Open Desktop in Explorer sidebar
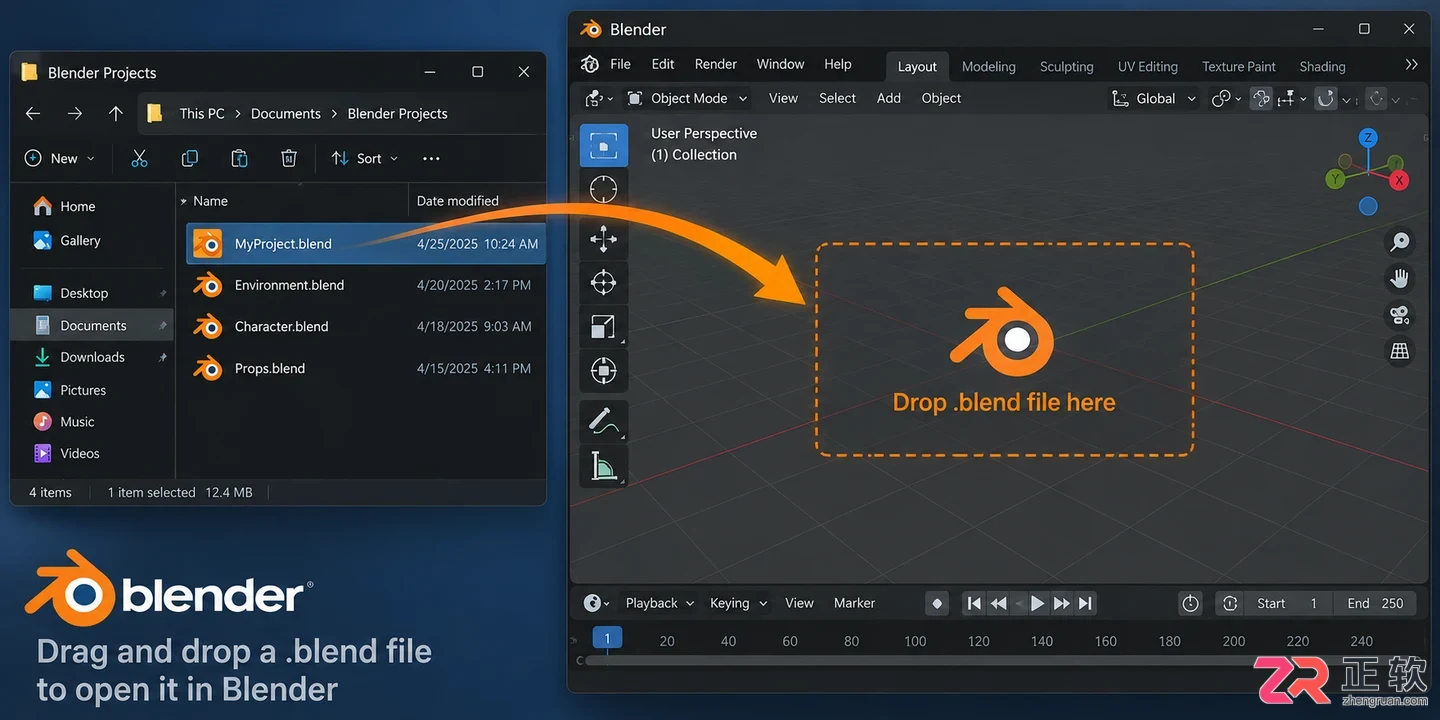This screenshot has width=1440, height=720. [x=84, y=293]
